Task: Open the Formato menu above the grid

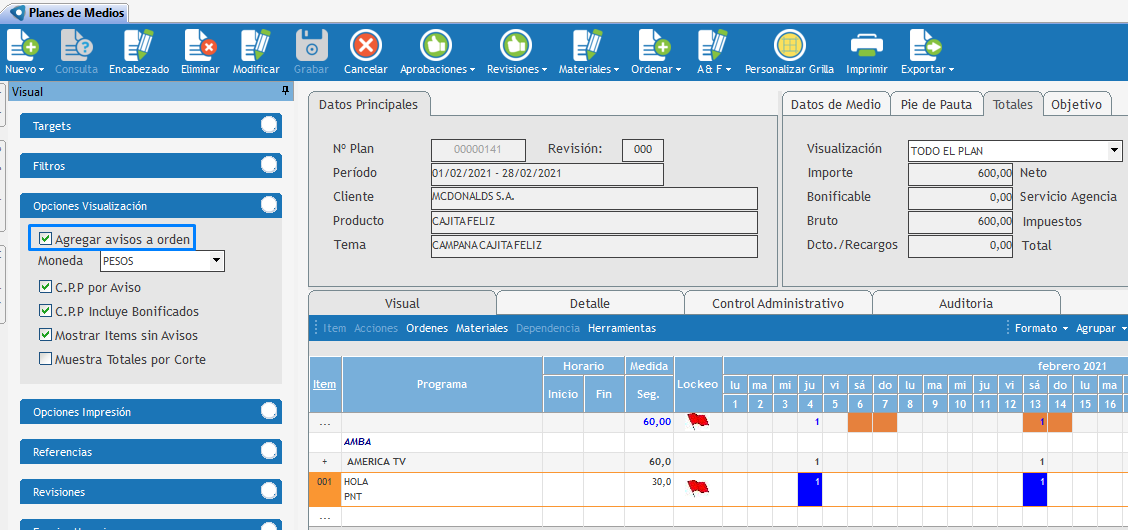Action: (x=1040, y=328)
